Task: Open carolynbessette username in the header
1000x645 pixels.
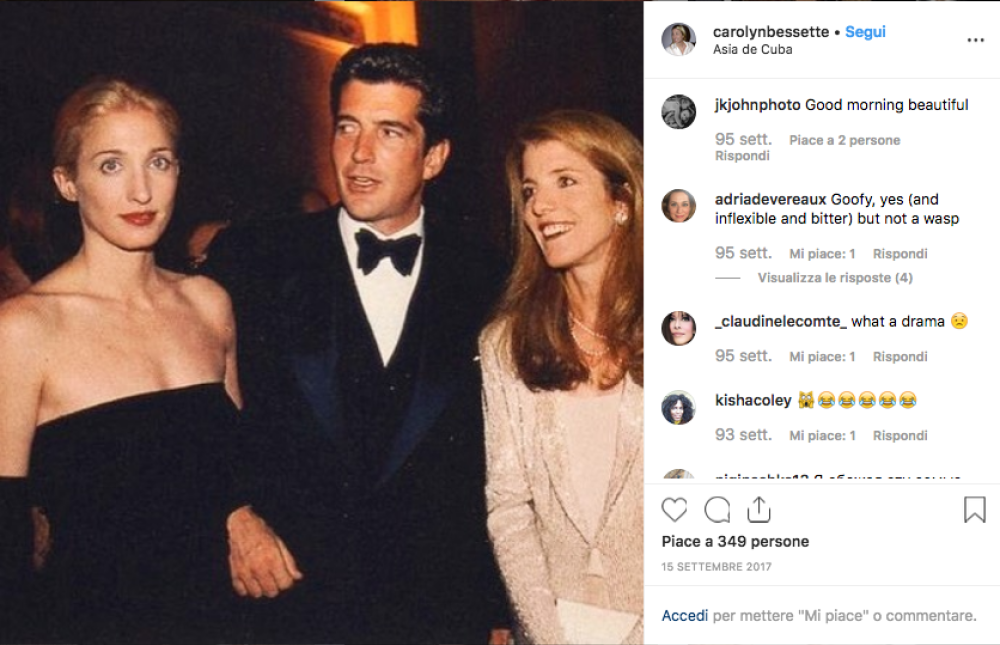Action: [770, 32]
